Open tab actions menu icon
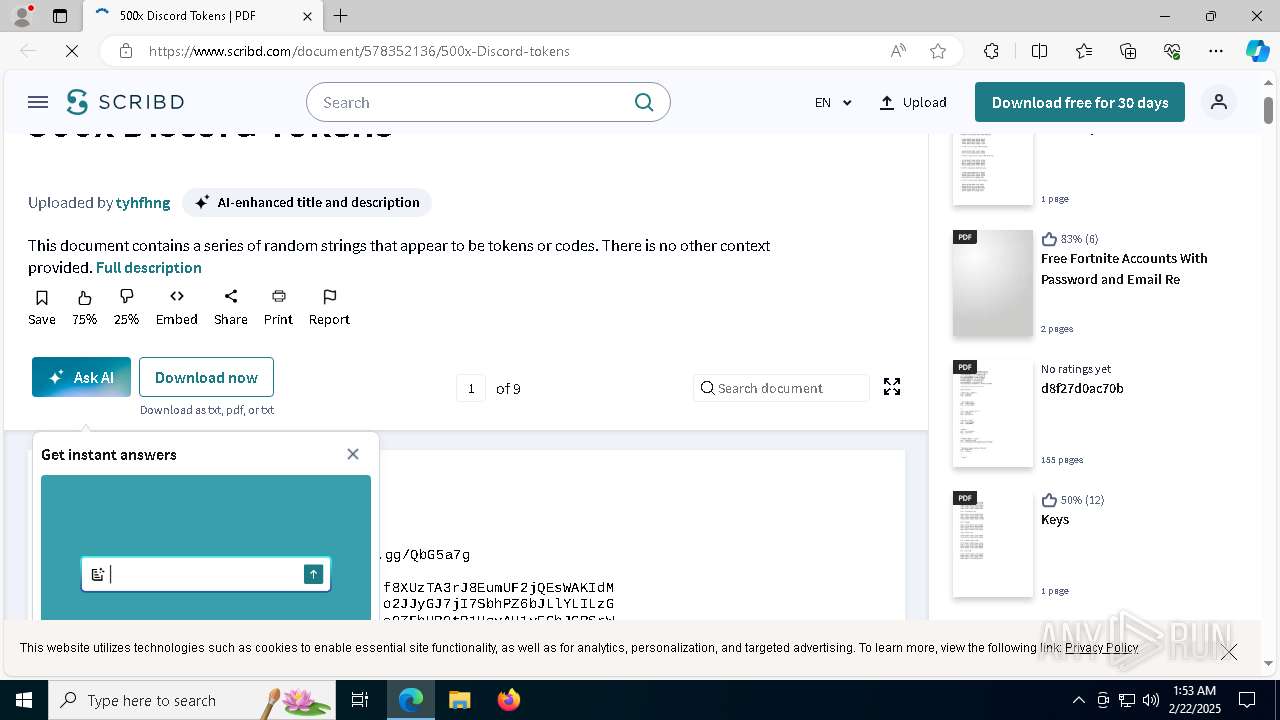The image size is (1280, 720). click(60, 16)
